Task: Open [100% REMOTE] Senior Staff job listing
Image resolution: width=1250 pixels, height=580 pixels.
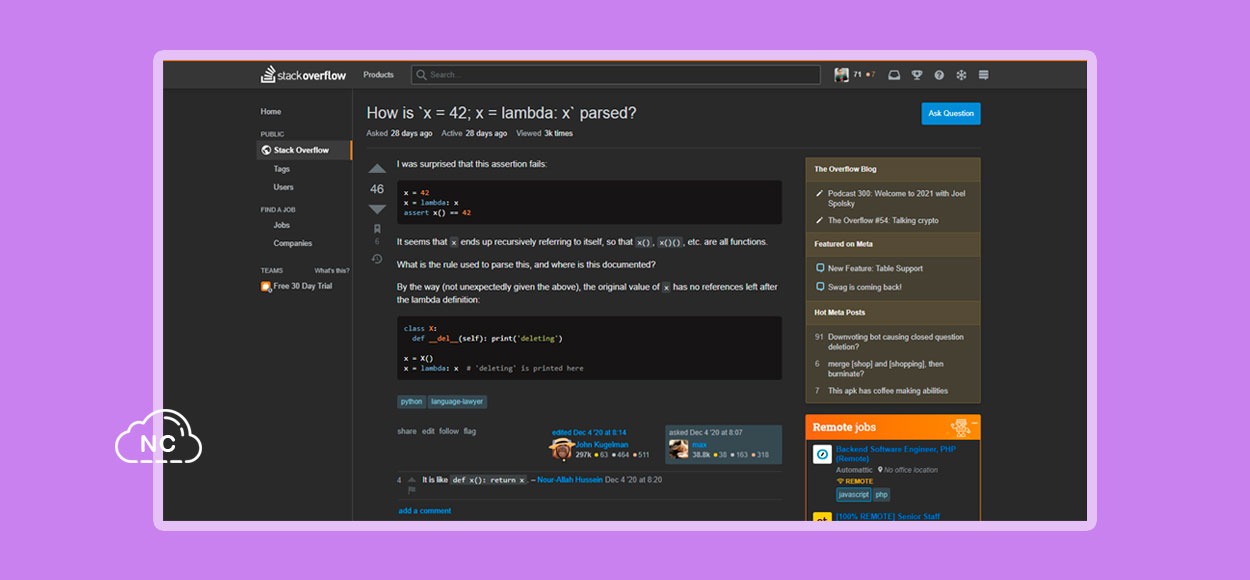Action: tap(888, 516)
